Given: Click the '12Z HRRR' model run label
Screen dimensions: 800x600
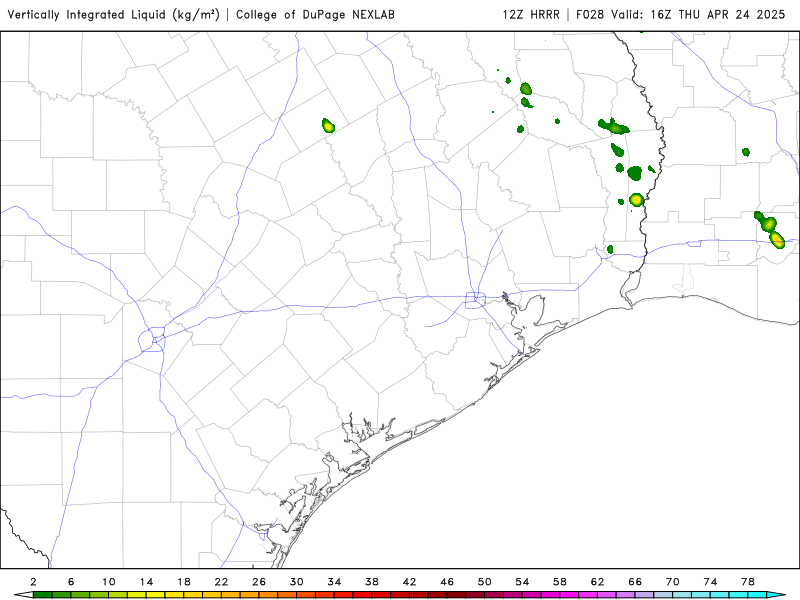Looking at the screenshot, I should [531, 14].
